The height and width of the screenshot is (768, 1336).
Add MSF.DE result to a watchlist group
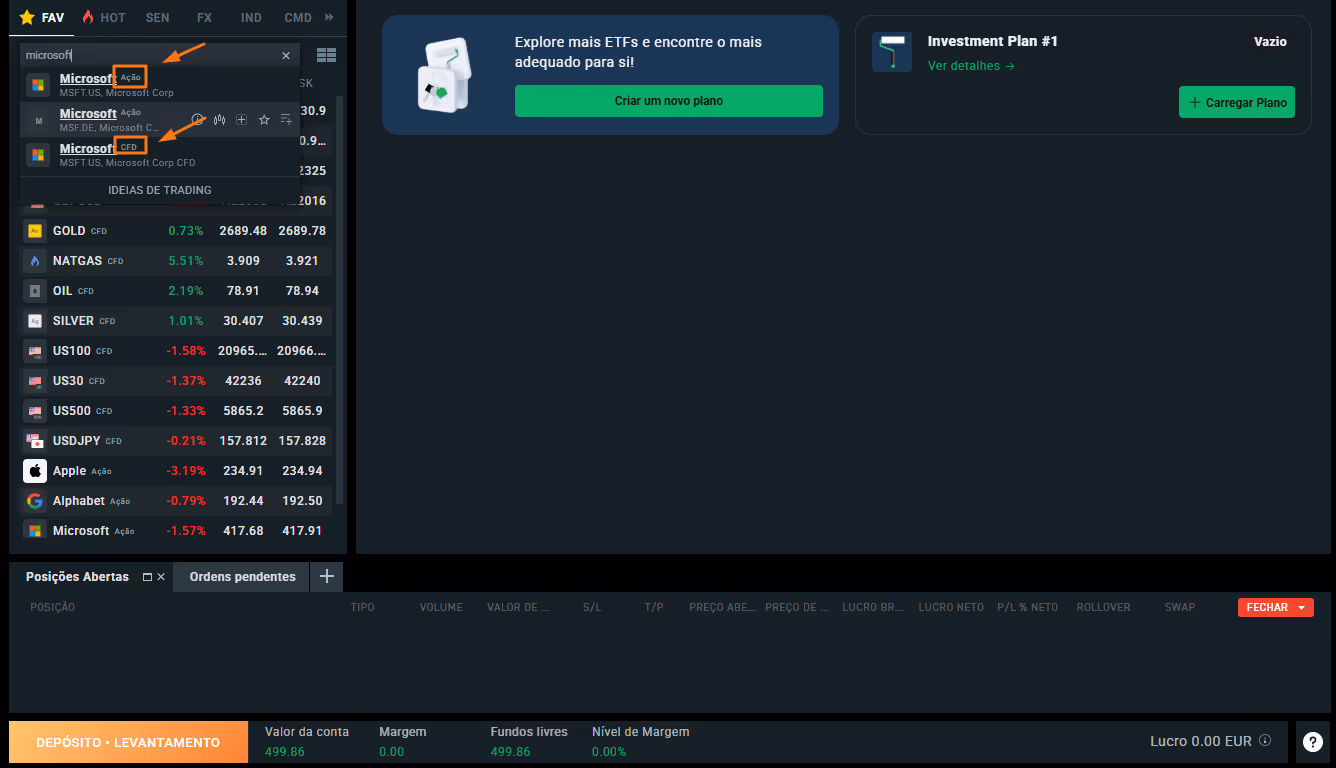click(286, 120)
